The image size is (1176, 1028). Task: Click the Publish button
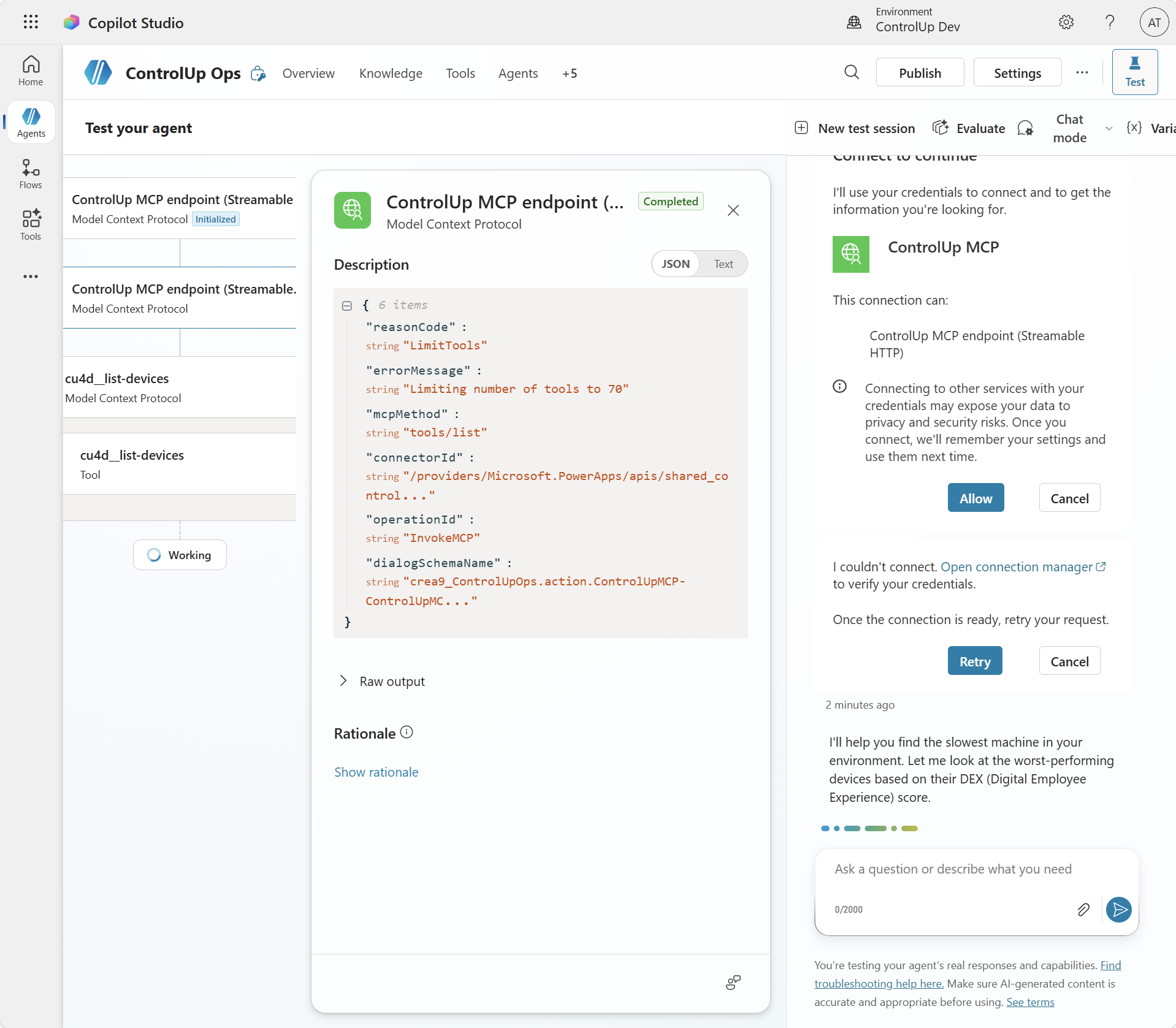pyautogui.click(x=920, y=73)
